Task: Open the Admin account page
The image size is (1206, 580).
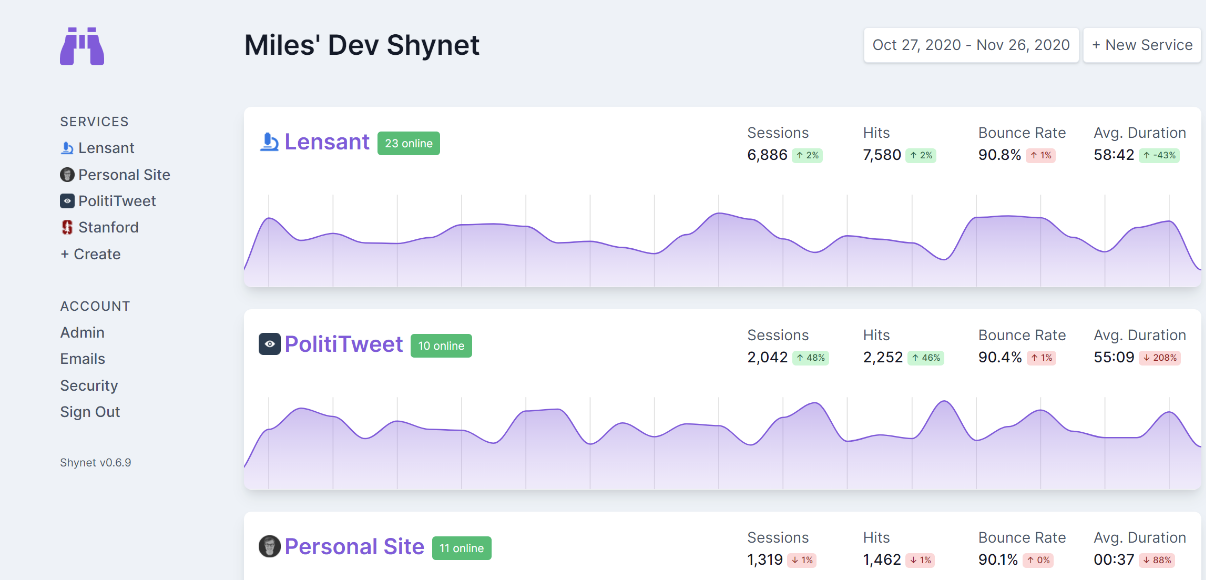Action: pos(82,333)
